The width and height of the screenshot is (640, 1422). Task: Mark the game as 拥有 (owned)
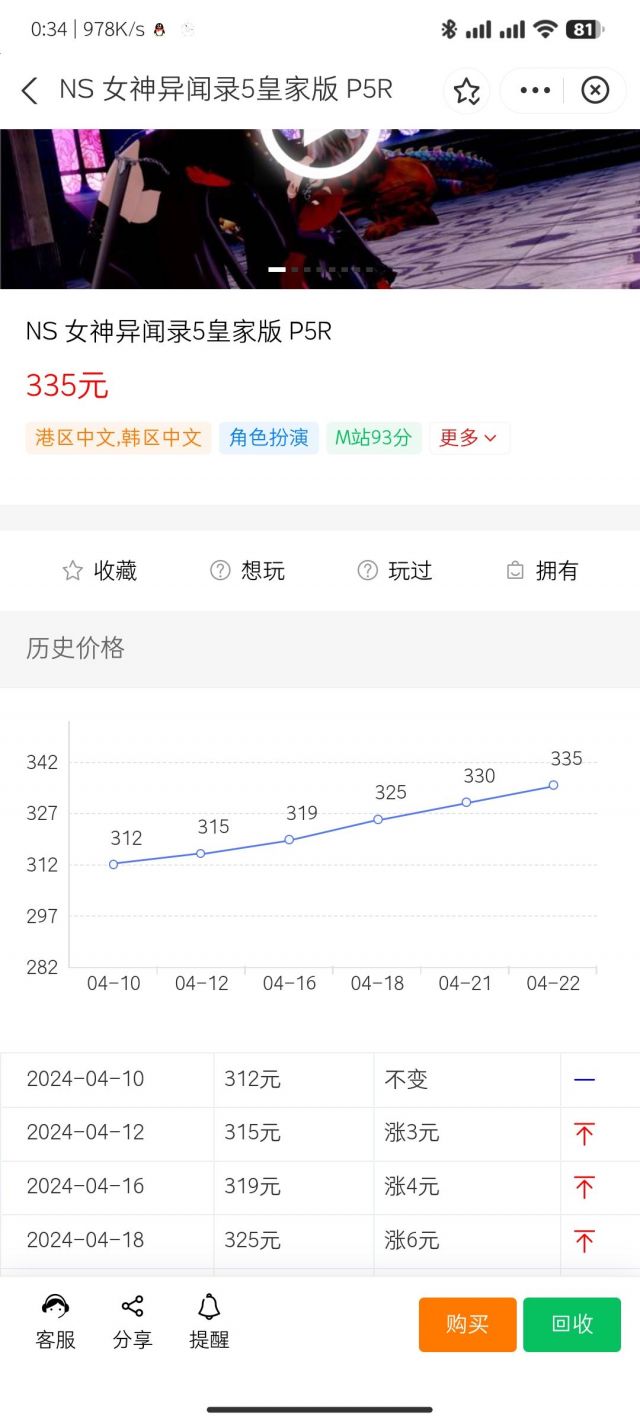pyautogui.click(x=540, y=571)
